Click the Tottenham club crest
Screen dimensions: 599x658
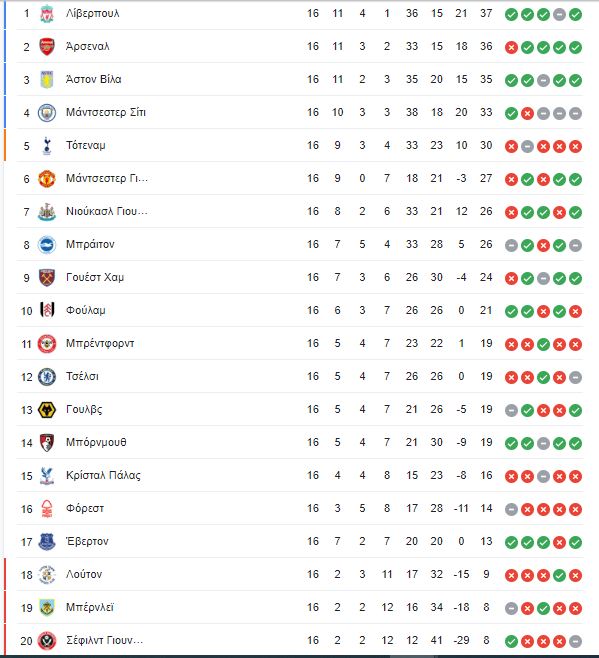pos(47,146)
